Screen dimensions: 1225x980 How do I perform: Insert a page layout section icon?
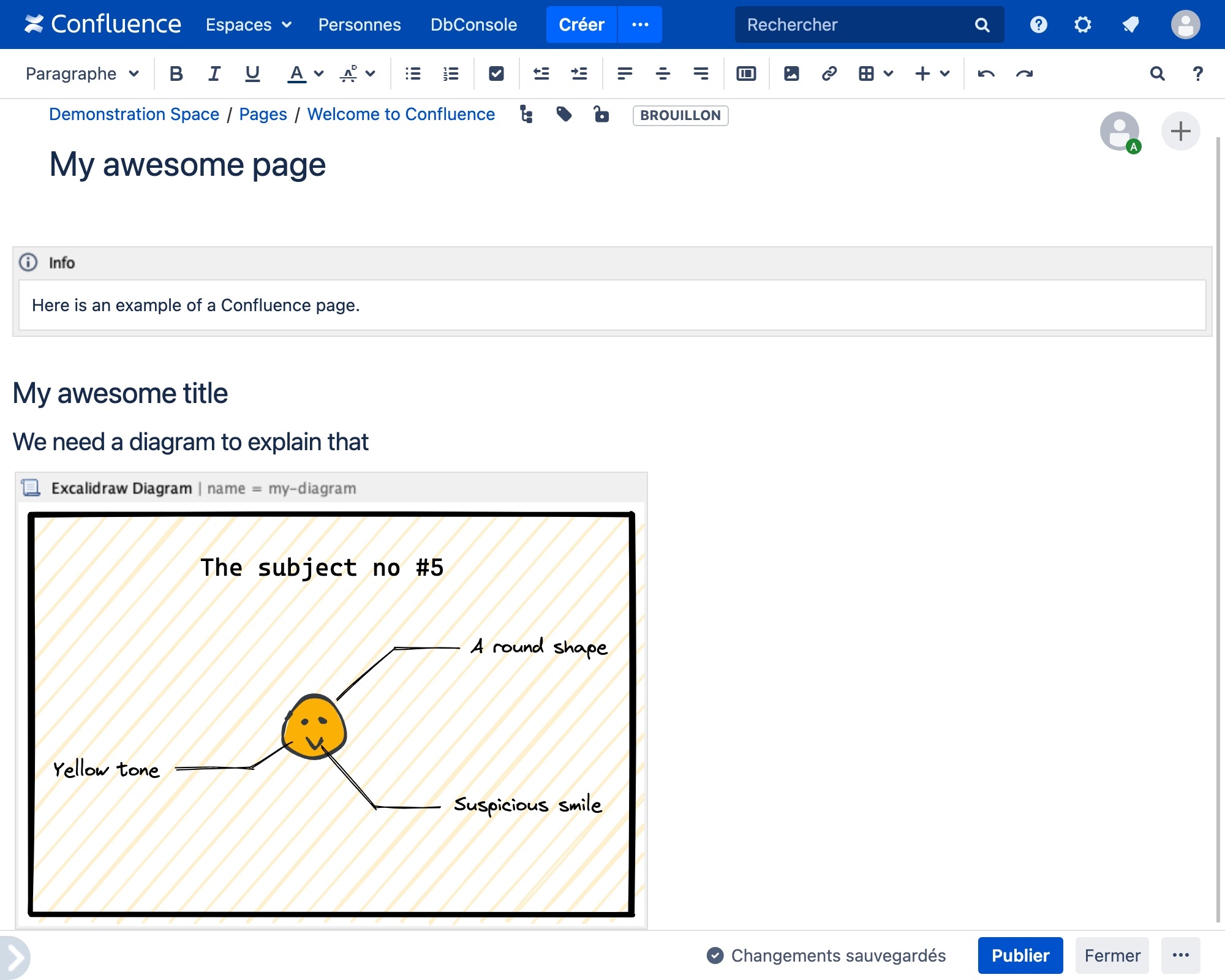[x=746, y=73]
